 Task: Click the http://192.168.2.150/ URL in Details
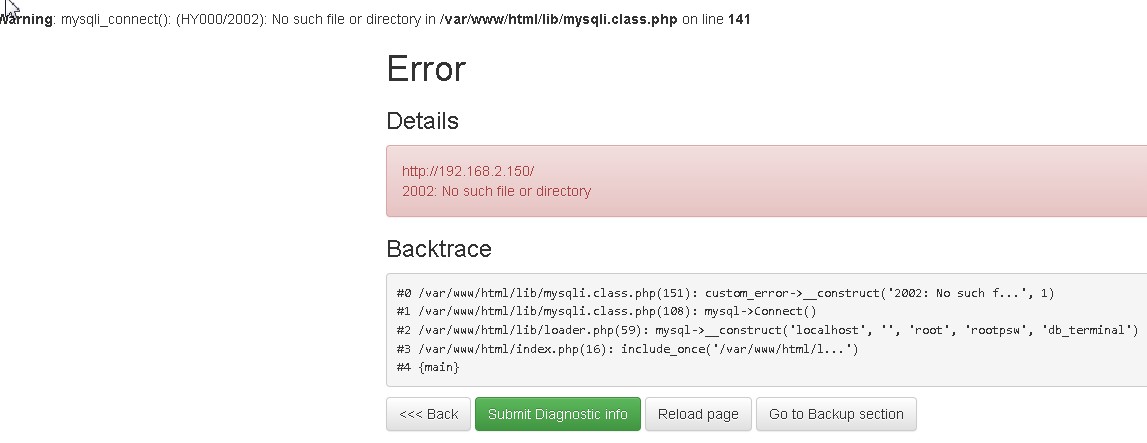(468, 171)
